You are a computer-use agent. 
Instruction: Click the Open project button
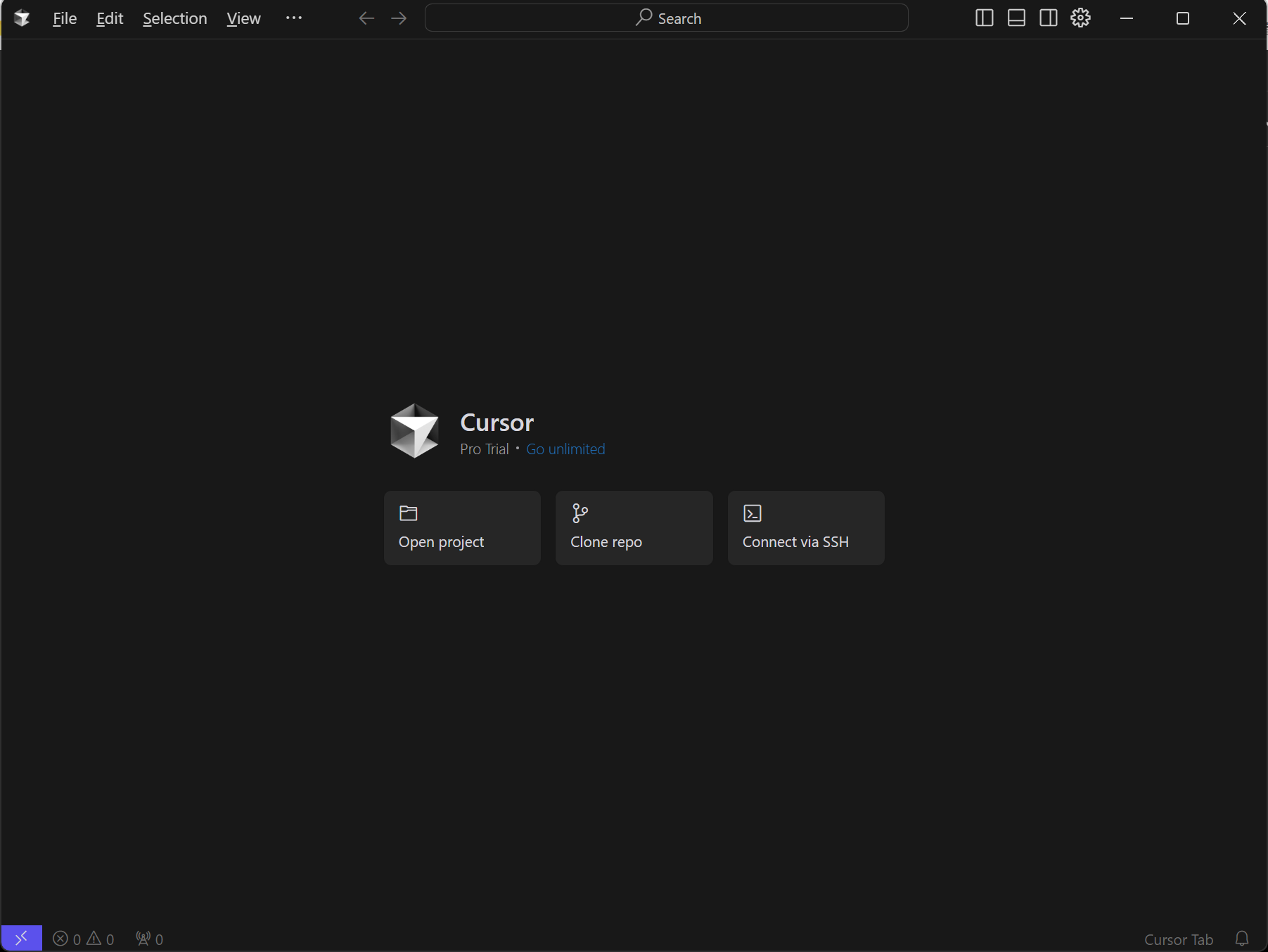click(462, 528)
